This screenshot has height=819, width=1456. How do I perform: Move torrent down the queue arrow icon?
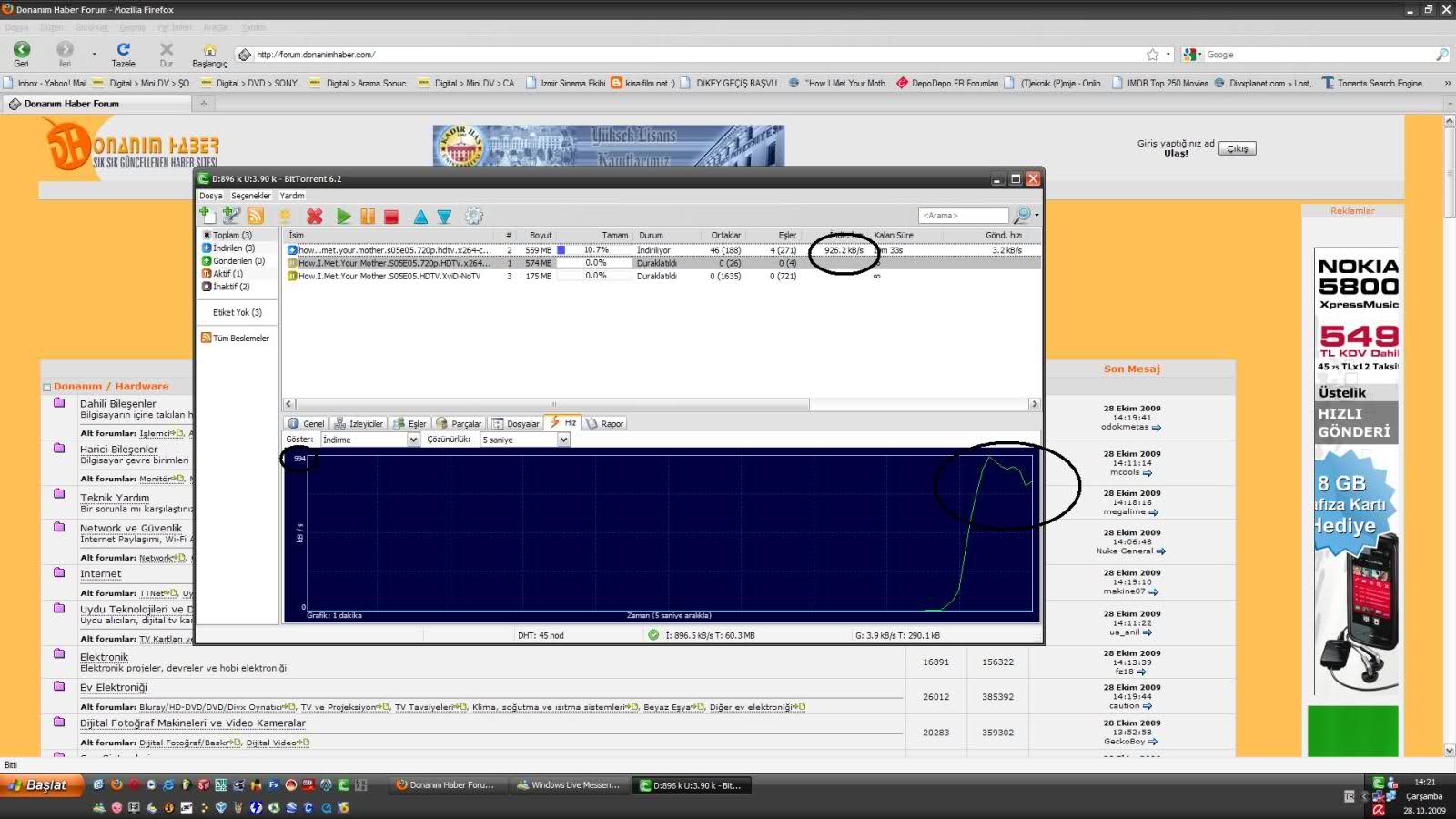point(444,216)
